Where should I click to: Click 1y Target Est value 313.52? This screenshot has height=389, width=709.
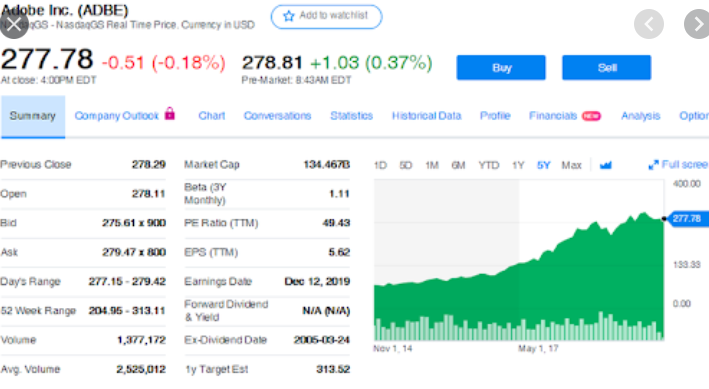pyautogui.click(x=333, y=369)
